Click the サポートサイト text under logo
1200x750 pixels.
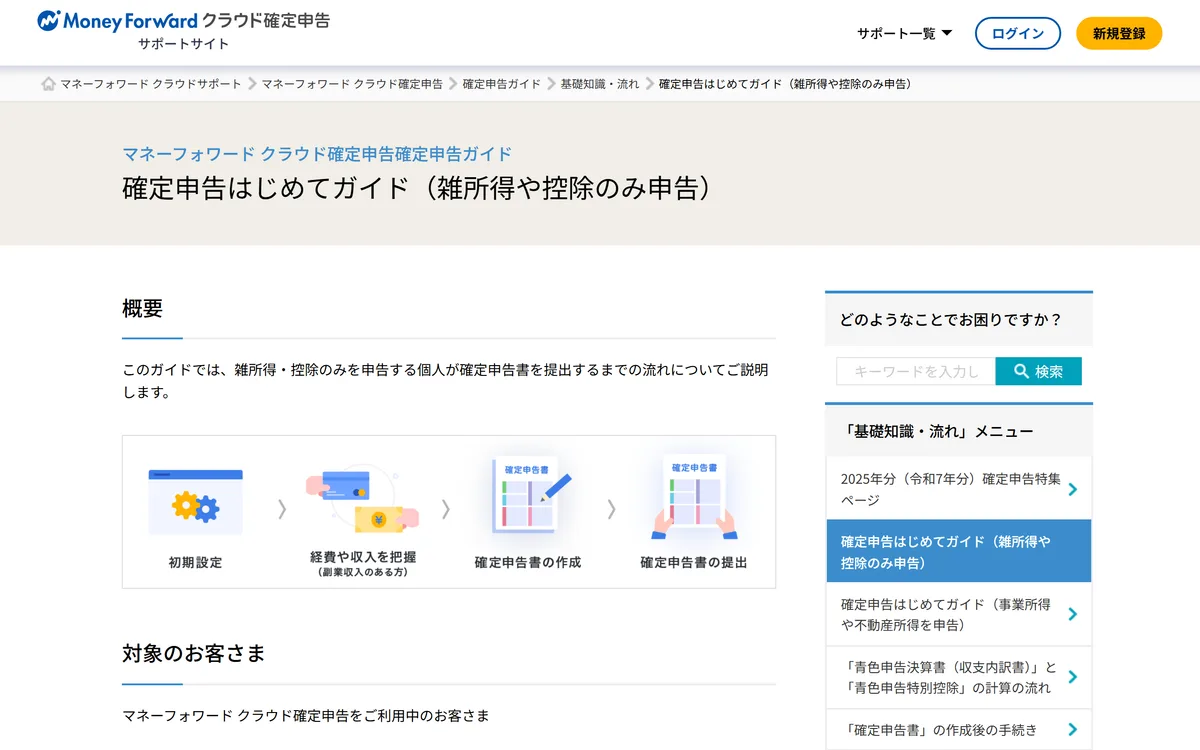pos(184,44)
